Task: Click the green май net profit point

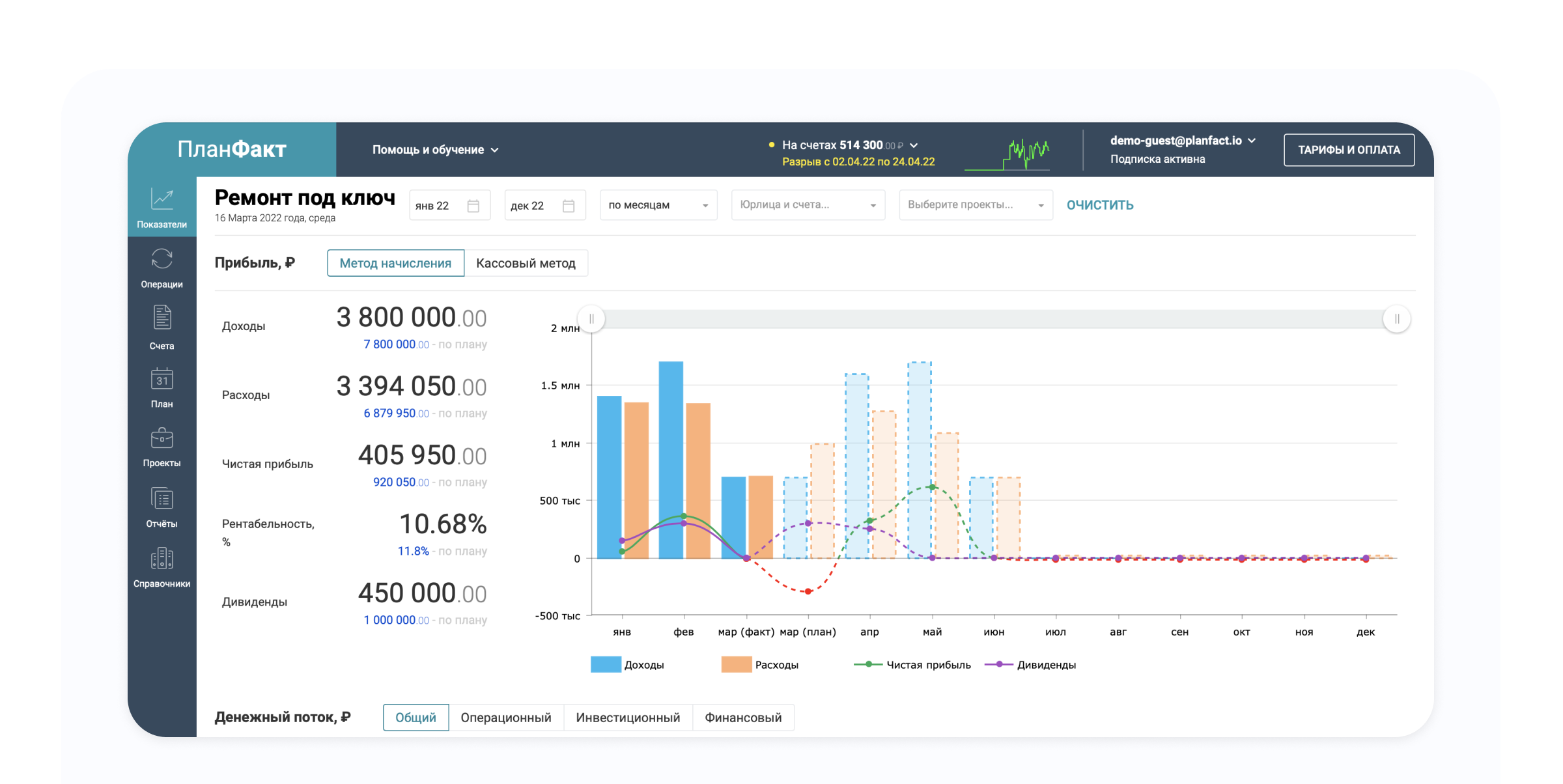Action: coord(932,487)
